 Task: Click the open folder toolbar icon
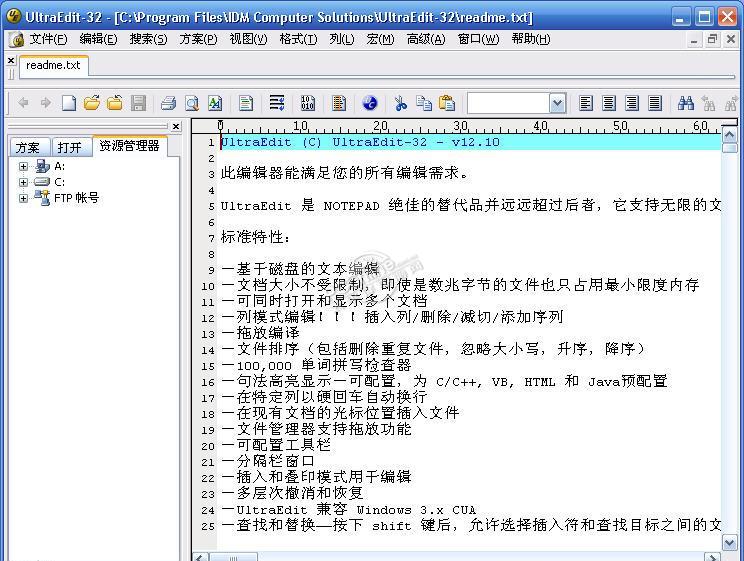click(x=92, y=103)
